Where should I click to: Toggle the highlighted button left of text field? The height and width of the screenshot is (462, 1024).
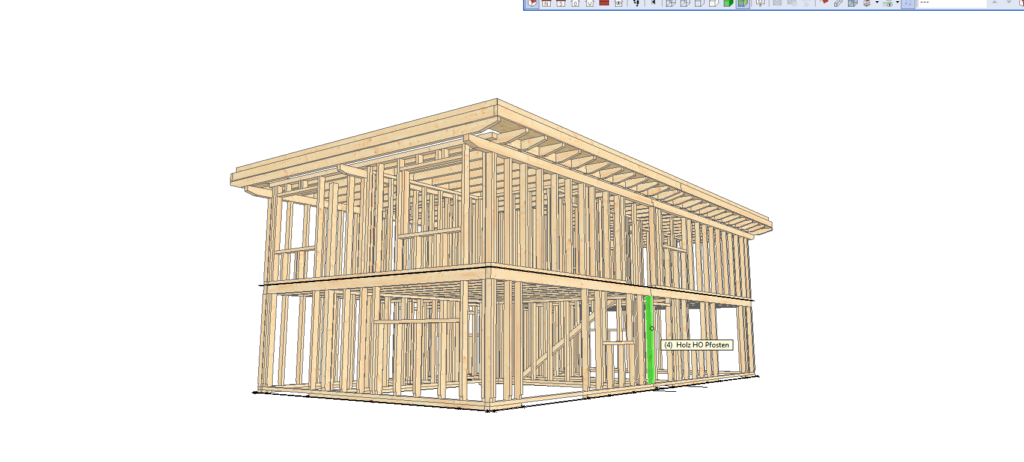pos(907,3)
